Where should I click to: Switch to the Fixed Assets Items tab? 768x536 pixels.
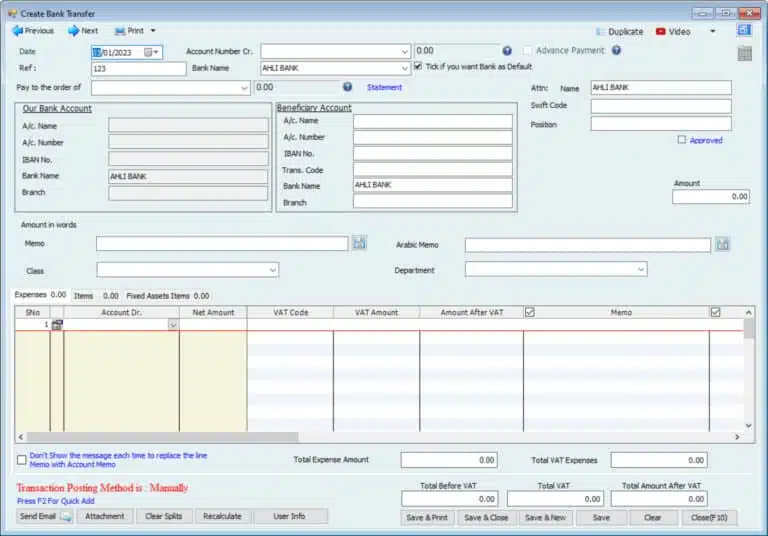pyautogui.click(x=157, y=296)
